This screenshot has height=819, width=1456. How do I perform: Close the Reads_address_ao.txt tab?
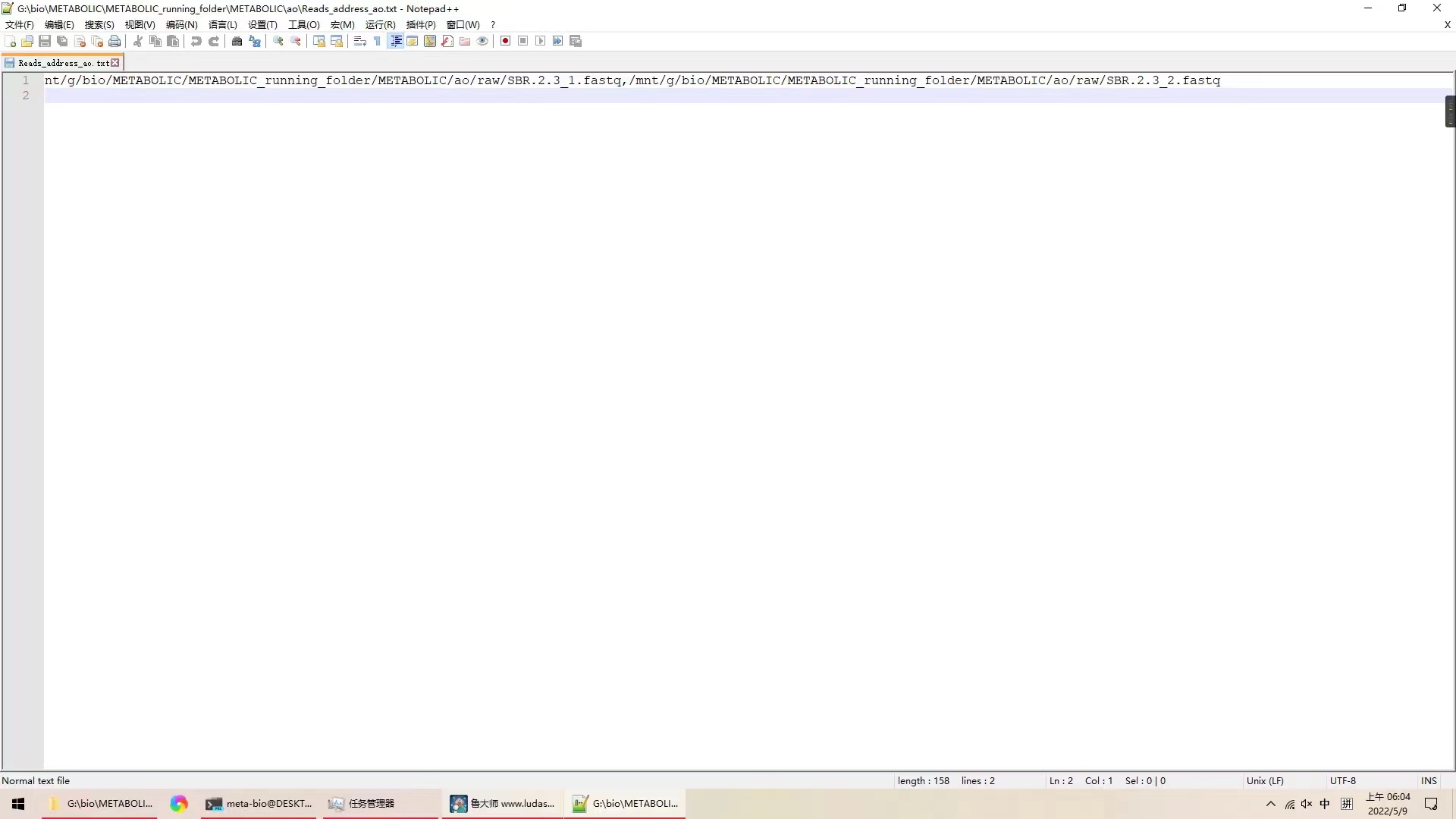115,63
